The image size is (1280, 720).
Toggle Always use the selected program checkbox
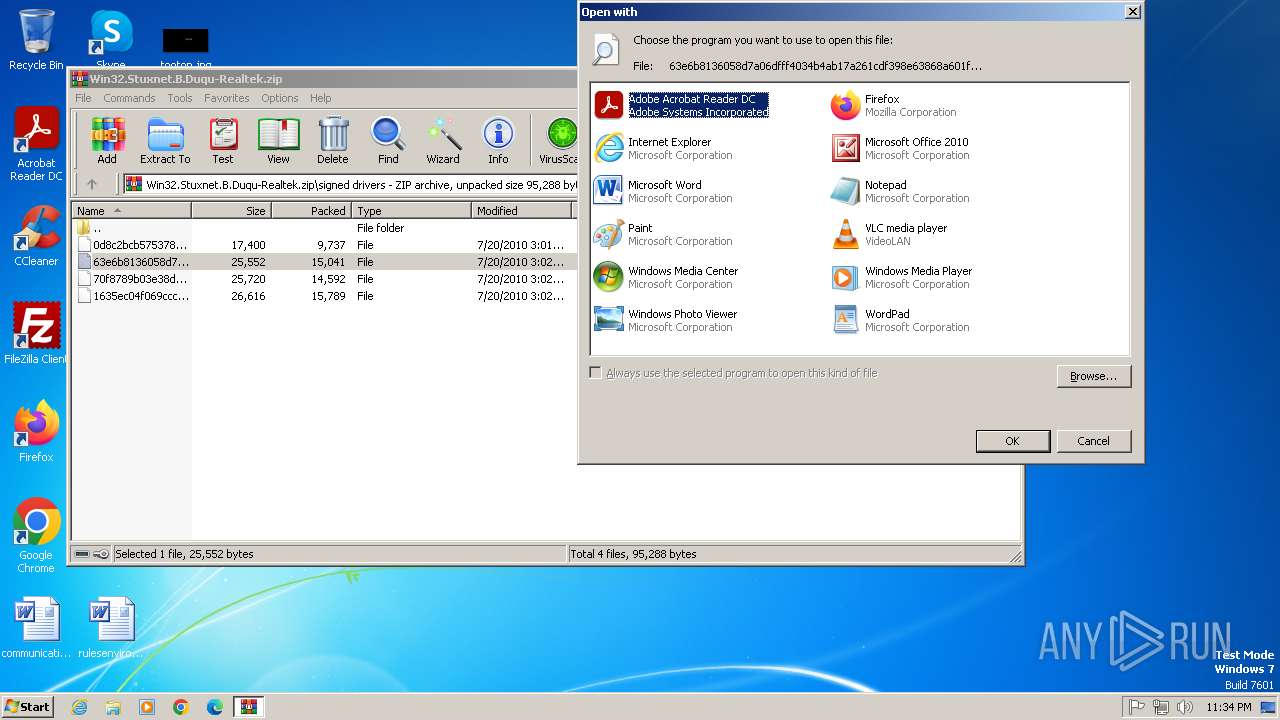(596, 373)
